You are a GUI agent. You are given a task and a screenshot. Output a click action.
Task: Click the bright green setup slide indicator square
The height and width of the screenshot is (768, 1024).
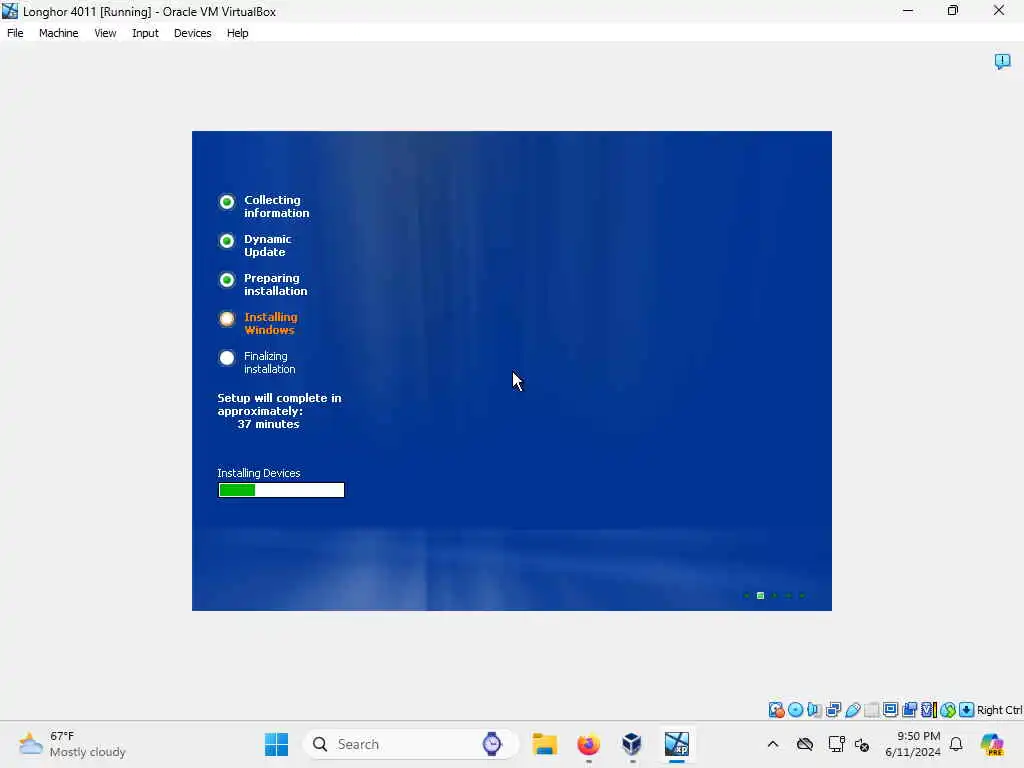760,596
